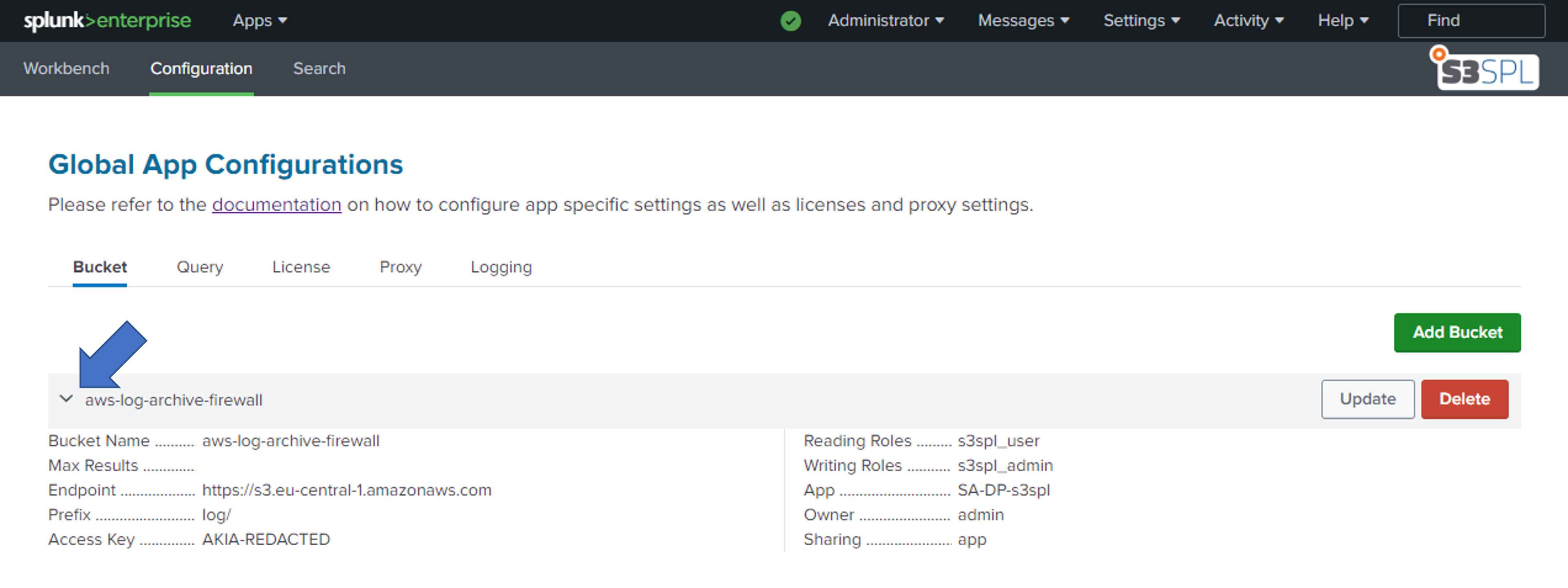This screenshot has height=588, width=1568.
Task: Open the Help dropdown menu
Action: [1342, 21]
